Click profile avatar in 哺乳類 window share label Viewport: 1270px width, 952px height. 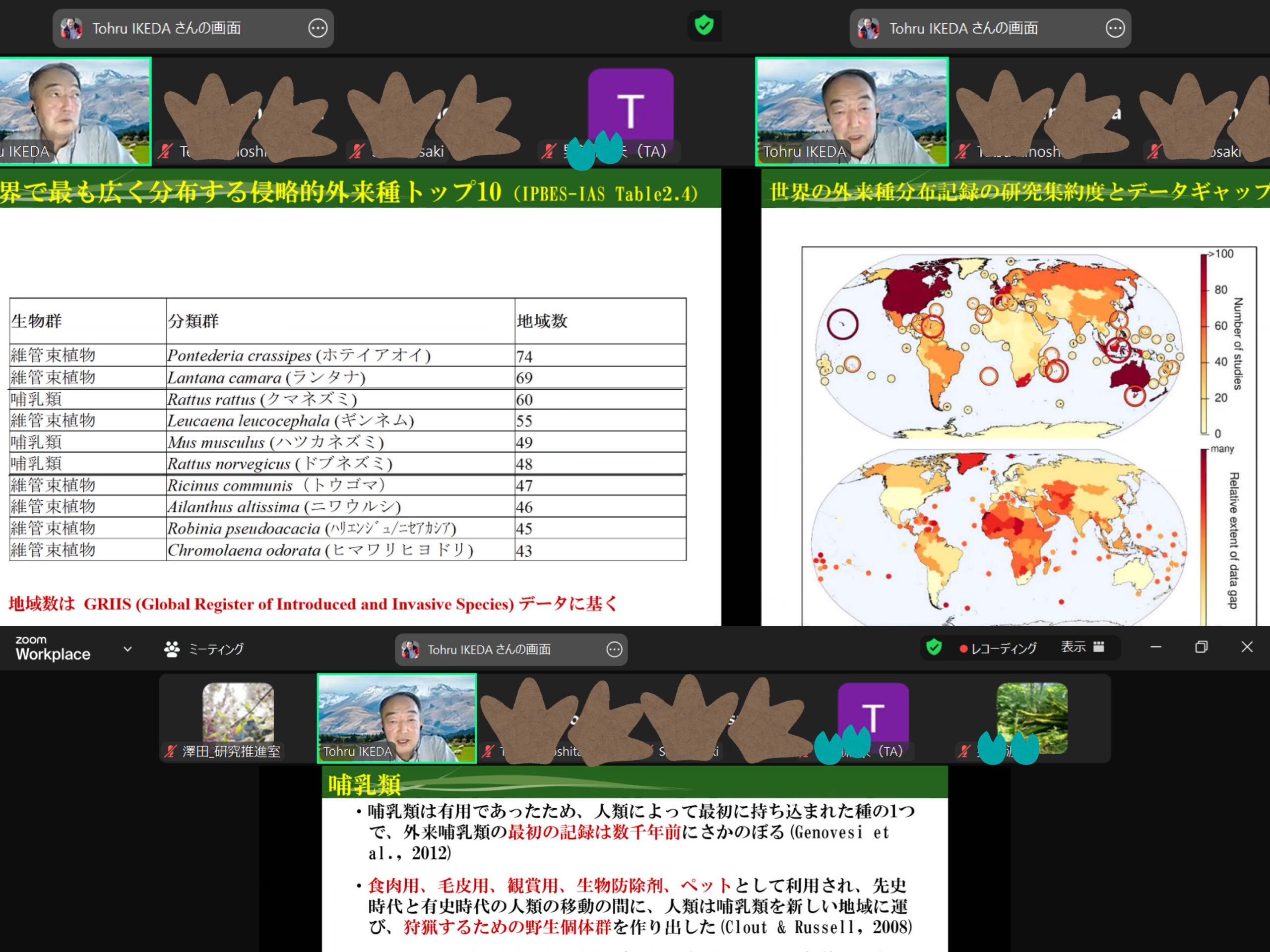(410, 649)
